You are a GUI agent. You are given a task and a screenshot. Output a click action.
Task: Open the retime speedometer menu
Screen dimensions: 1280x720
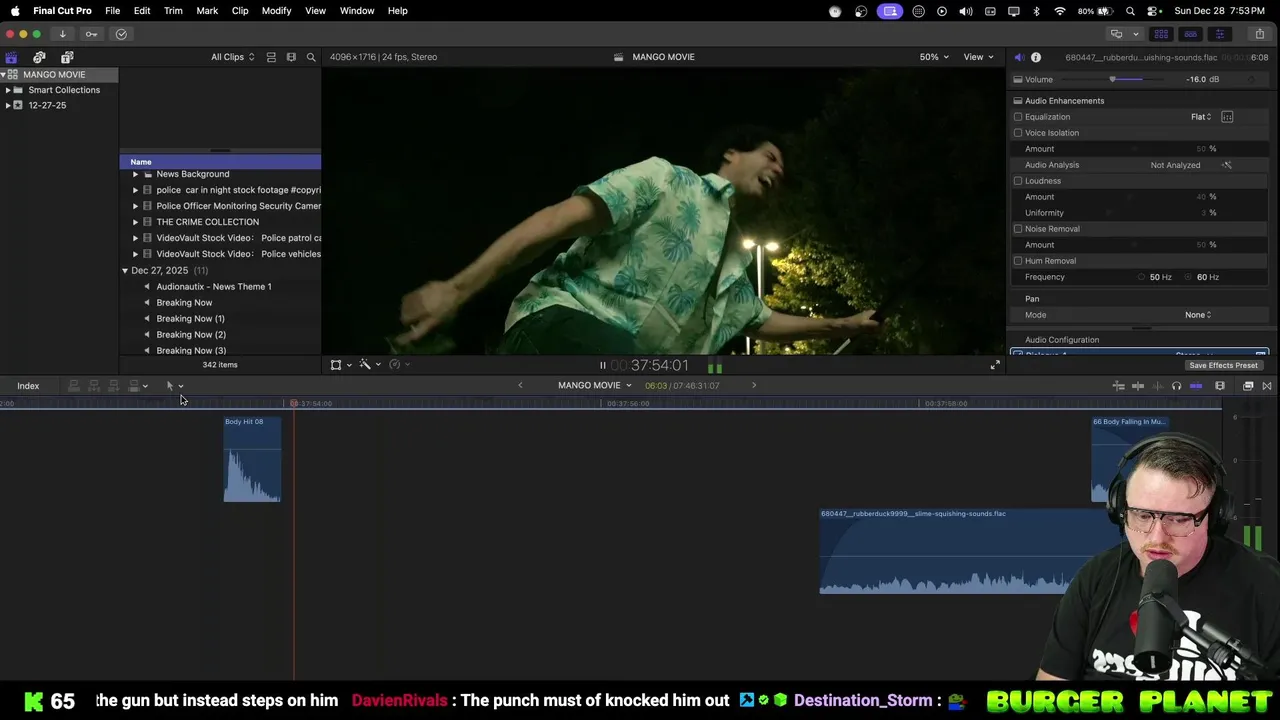pyautogui.click(x=398, y=365)
